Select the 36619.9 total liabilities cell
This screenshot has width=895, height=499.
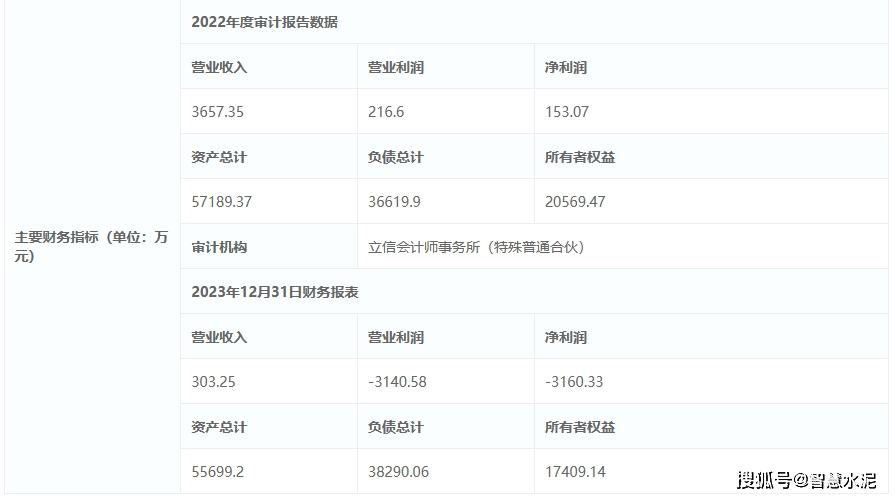395,202
